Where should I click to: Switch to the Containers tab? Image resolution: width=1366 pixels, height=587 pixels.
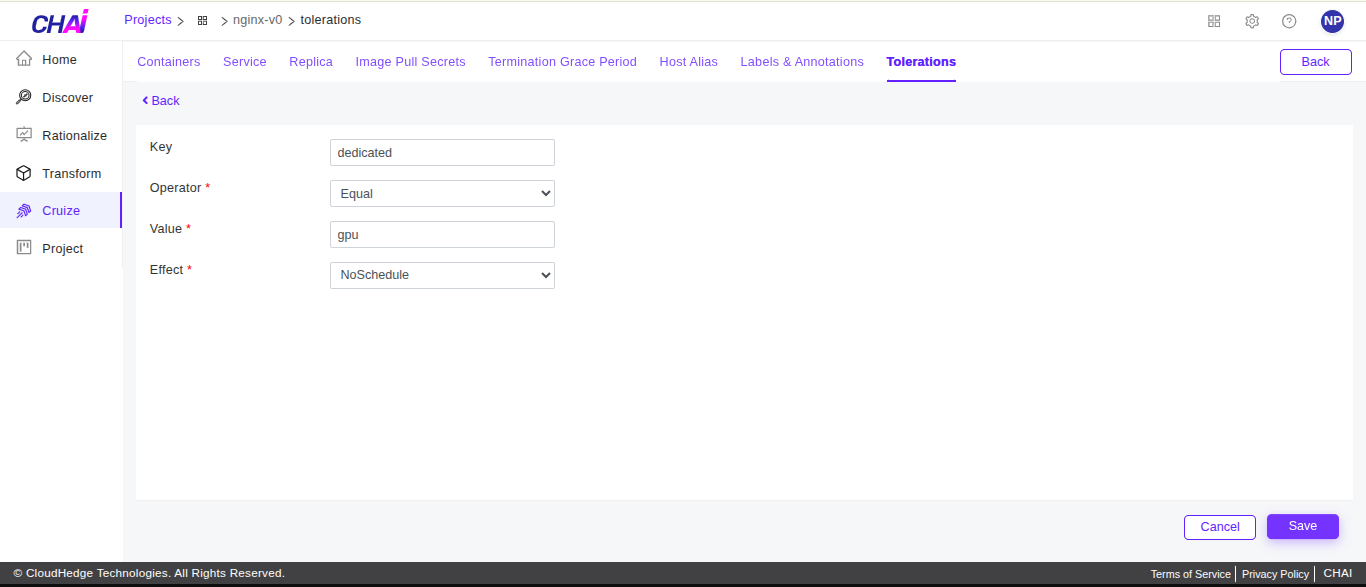168,62
